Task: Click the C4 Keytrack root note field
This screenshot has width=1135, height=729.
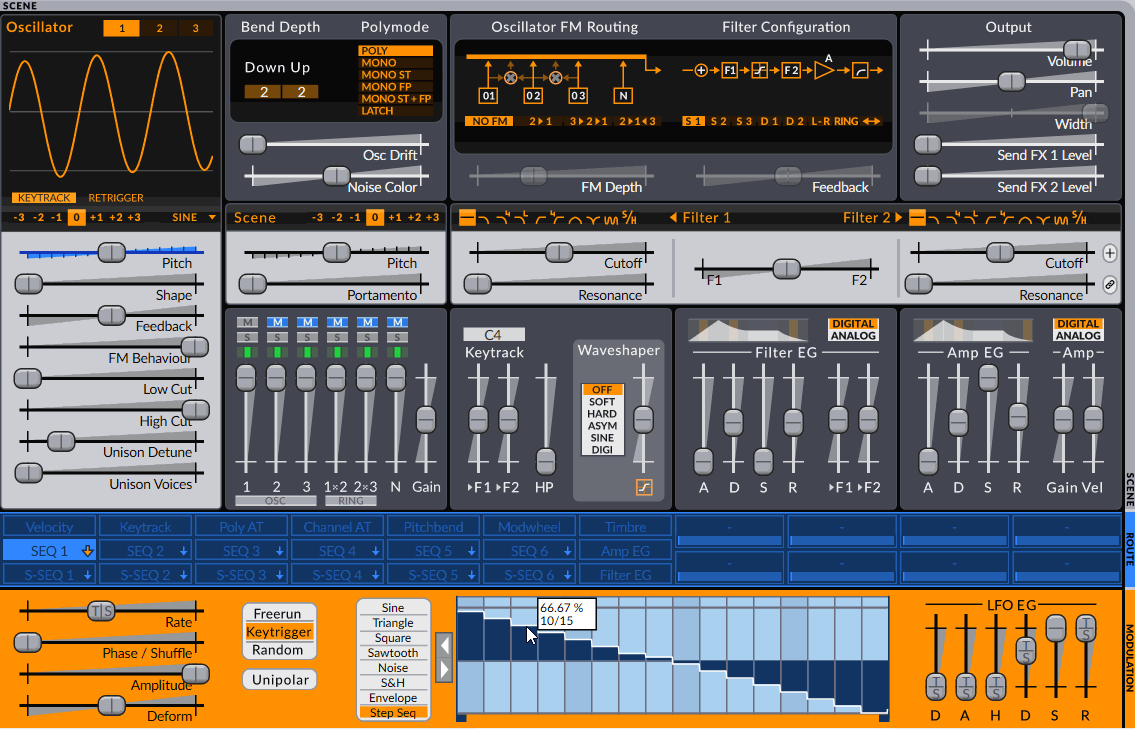Action: tap(494, 334)
